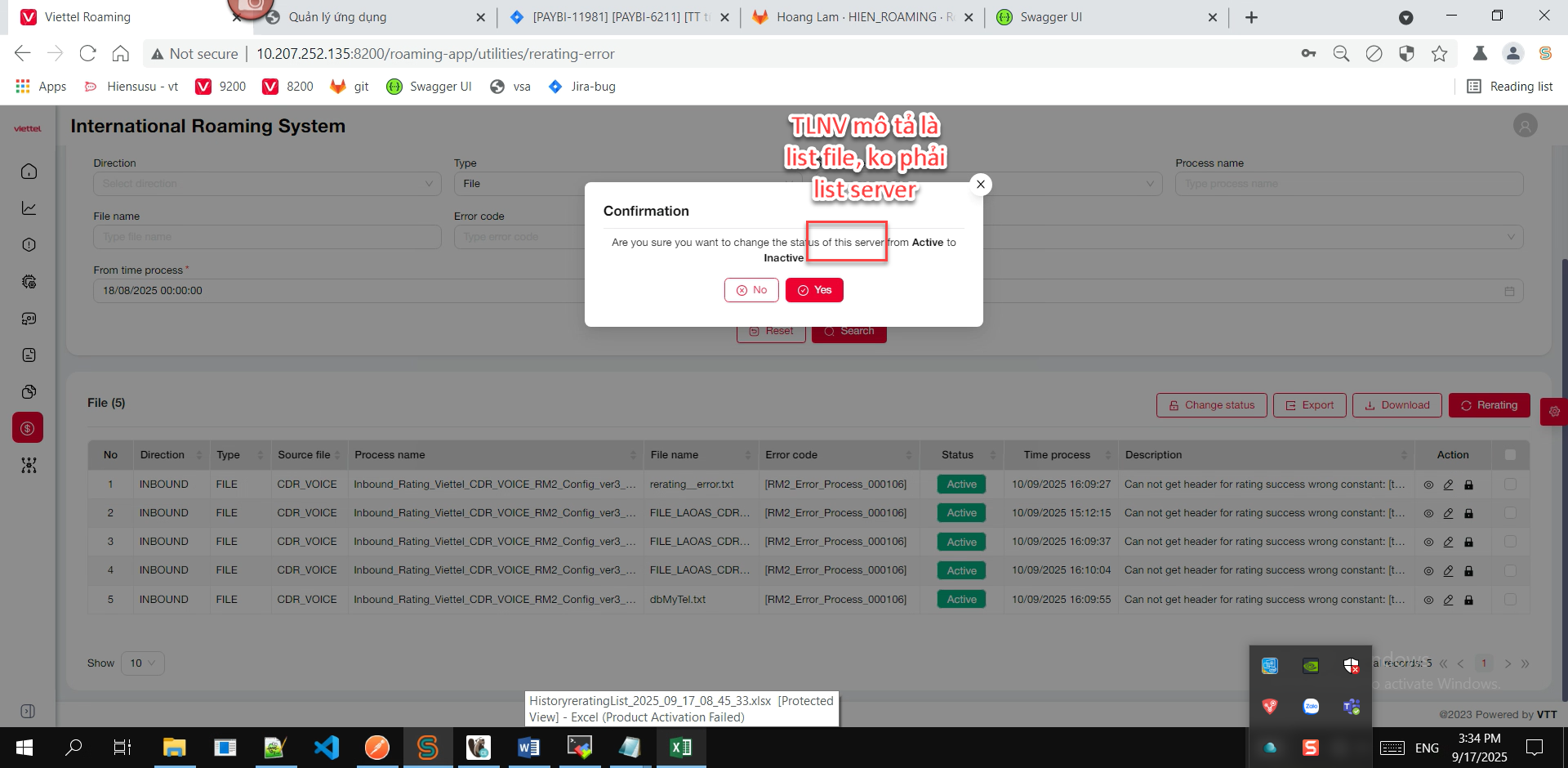Check the checkbox for row 2
Image resolution: width=1568 pixels, height=768 pixels.
pyautogui.click(x=1510, y=513)
